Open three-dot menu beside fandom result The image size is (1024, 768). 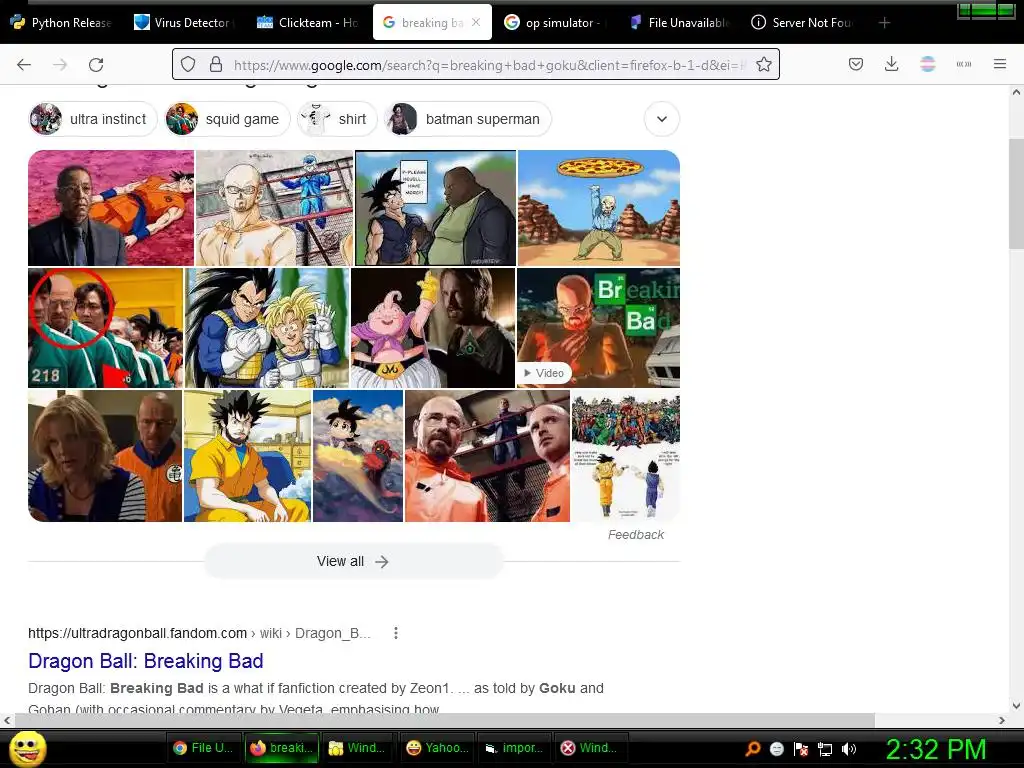point(396,633)
